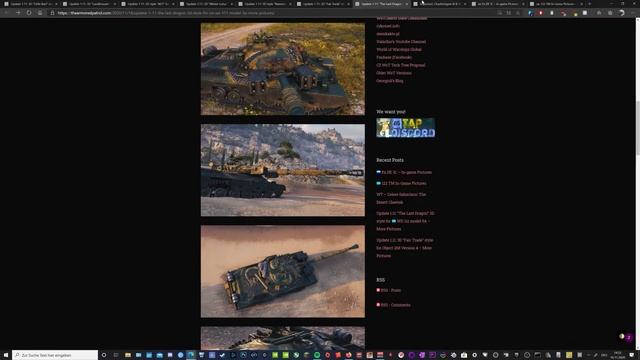The width and height of the screenshot is (640, 360).
Task: Open Valachia's Youtube Channel link
Action: click(401, 42)
